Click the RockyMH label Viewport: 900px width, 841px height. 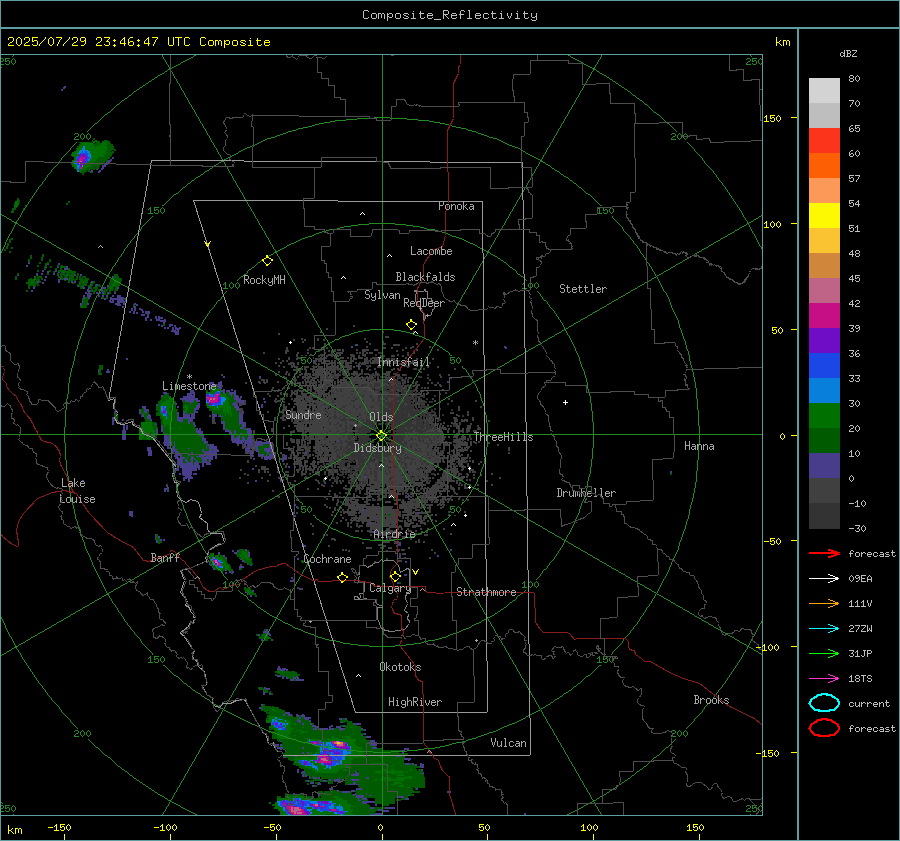[264, 280]
